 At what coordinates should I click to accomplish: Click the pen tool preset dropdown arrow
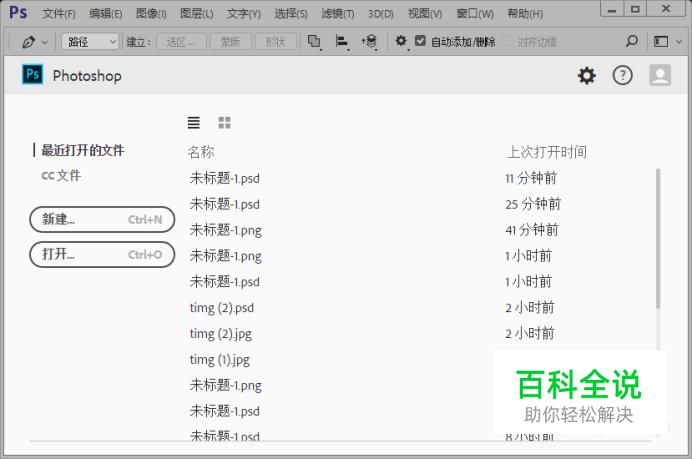pos(45,43)
